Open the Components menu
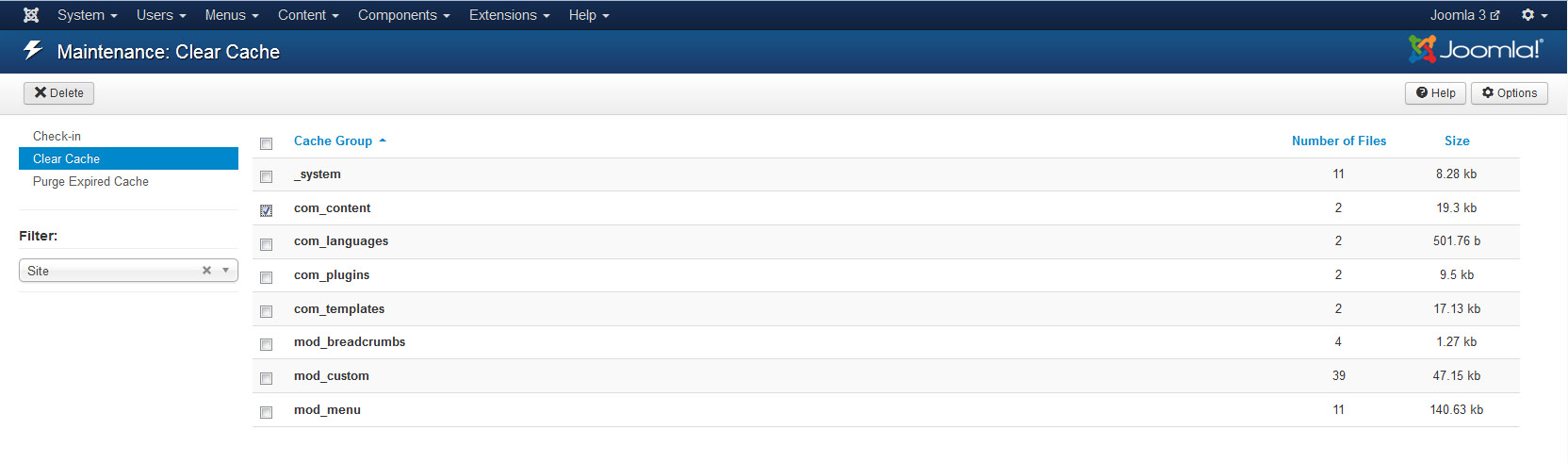Viewport: 1568px width, 463px height. click(x=403, y=15)
